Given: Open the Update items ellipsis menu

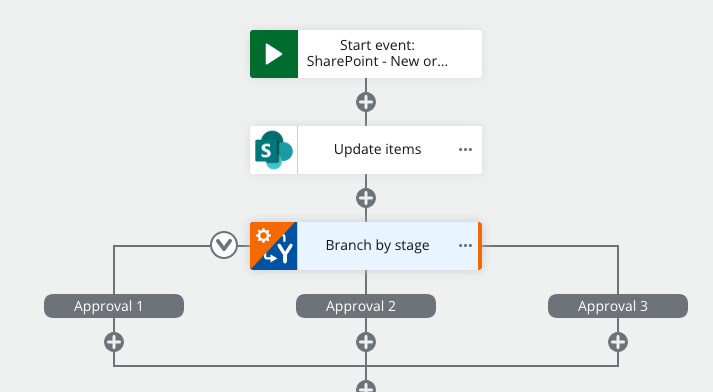Looking at the screenshot, I should point(465,150).
